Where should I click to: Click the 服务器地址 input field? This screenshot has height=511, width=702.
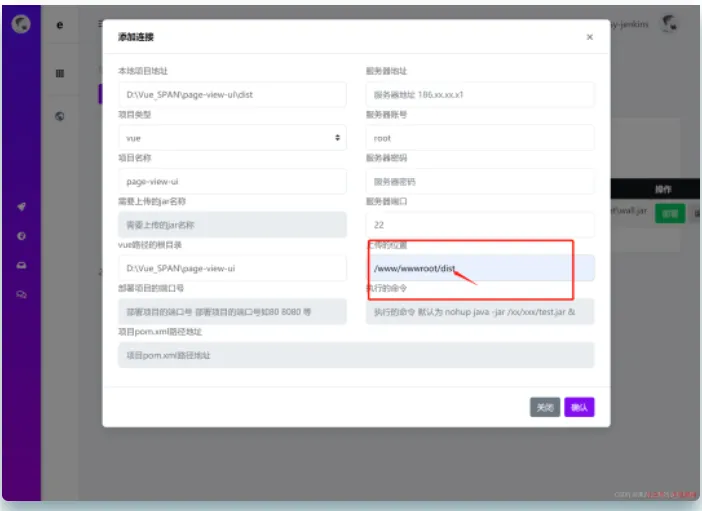(x=480, y=94)
